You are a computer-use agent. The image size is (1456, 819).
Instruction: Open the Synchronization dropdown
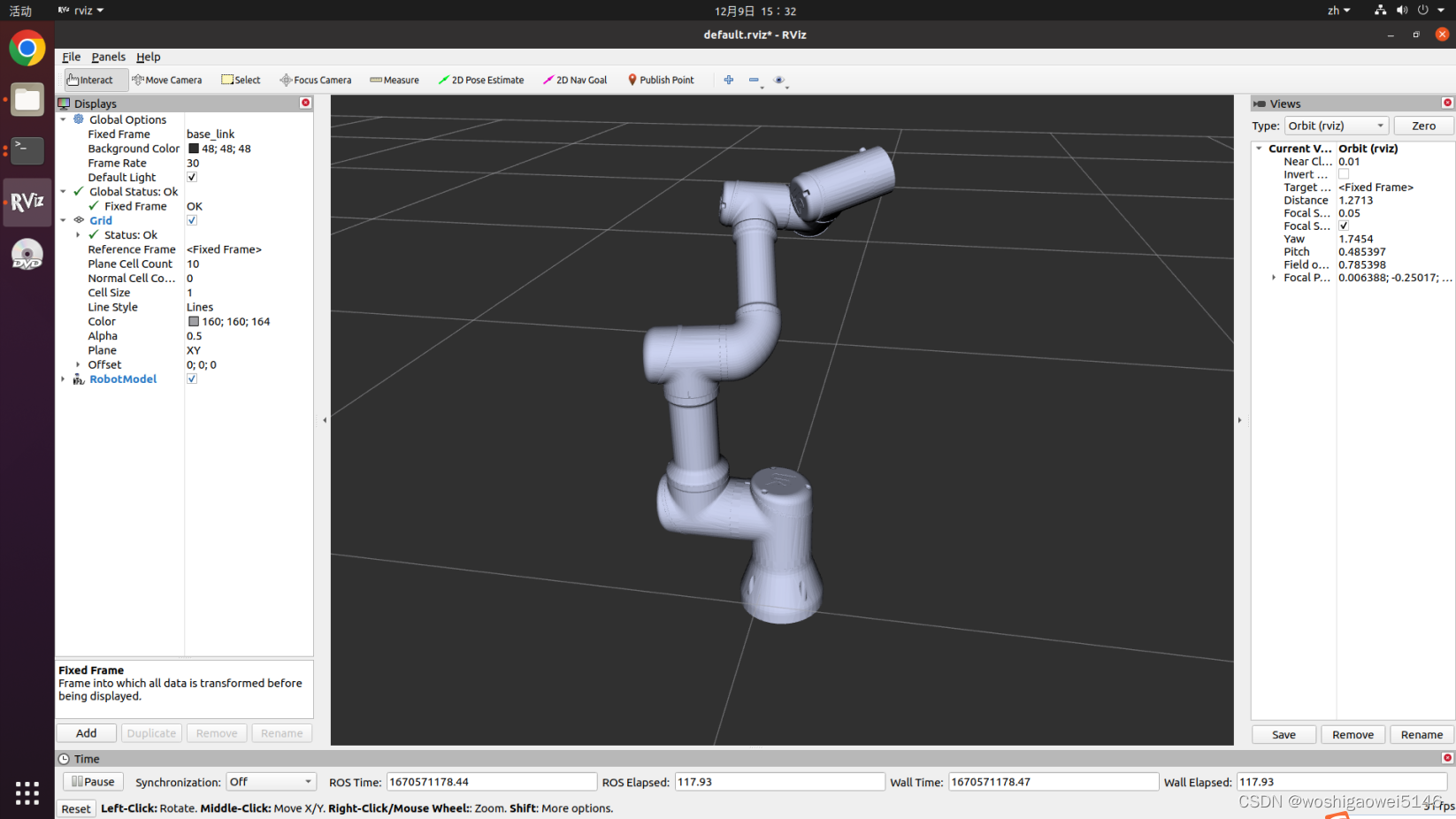[x=271, y=782]
